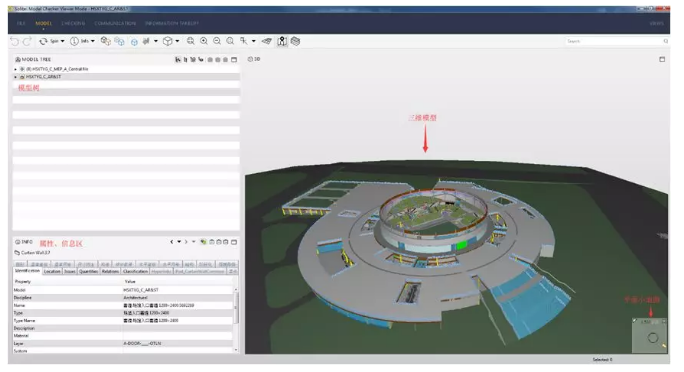
Task: Click the wireframe cube view icon
Action: [168, 41]
